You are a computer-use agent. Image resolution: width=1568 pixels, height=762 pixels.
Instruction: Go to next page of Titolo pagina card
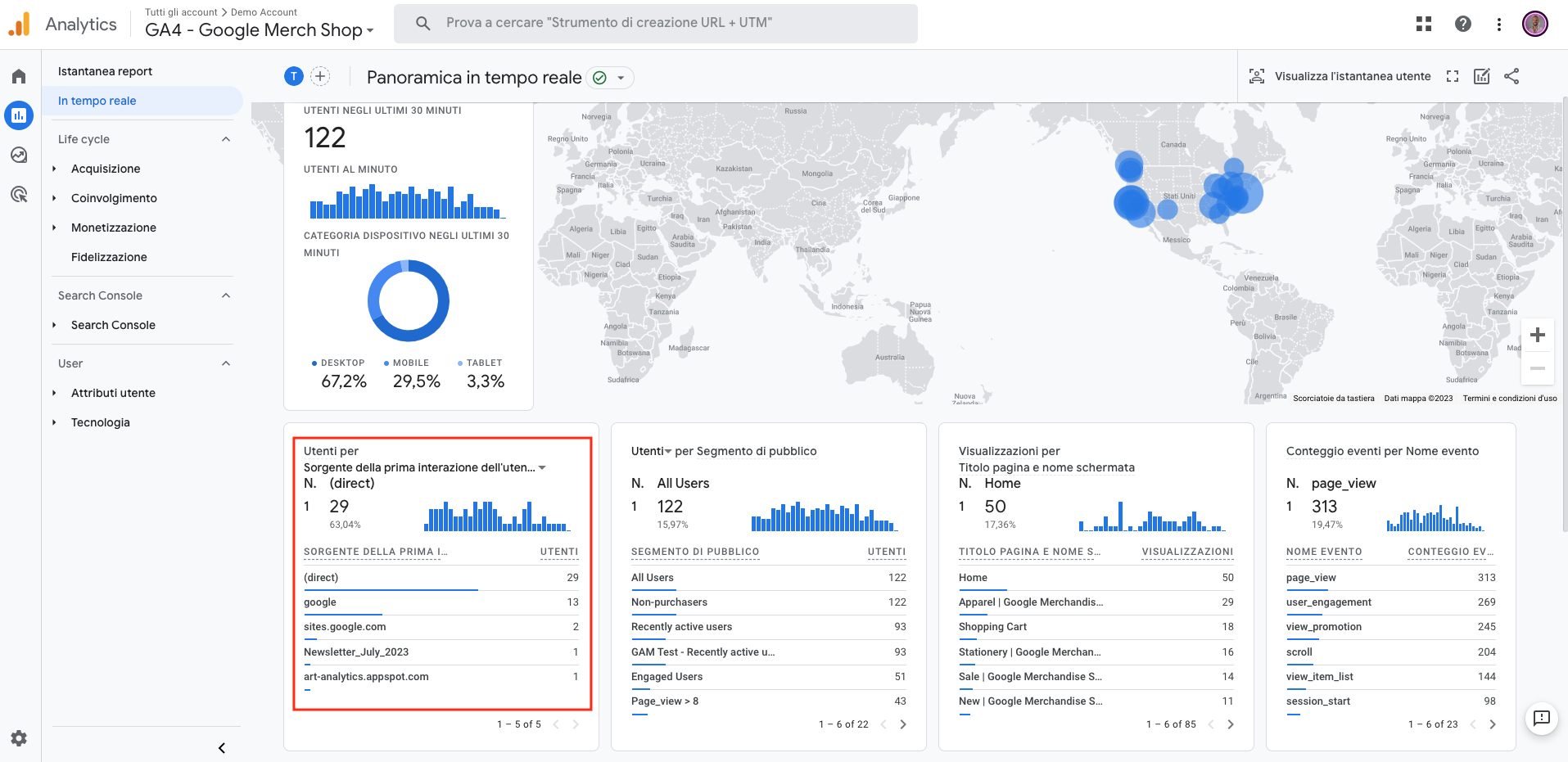pos(1231,724)
